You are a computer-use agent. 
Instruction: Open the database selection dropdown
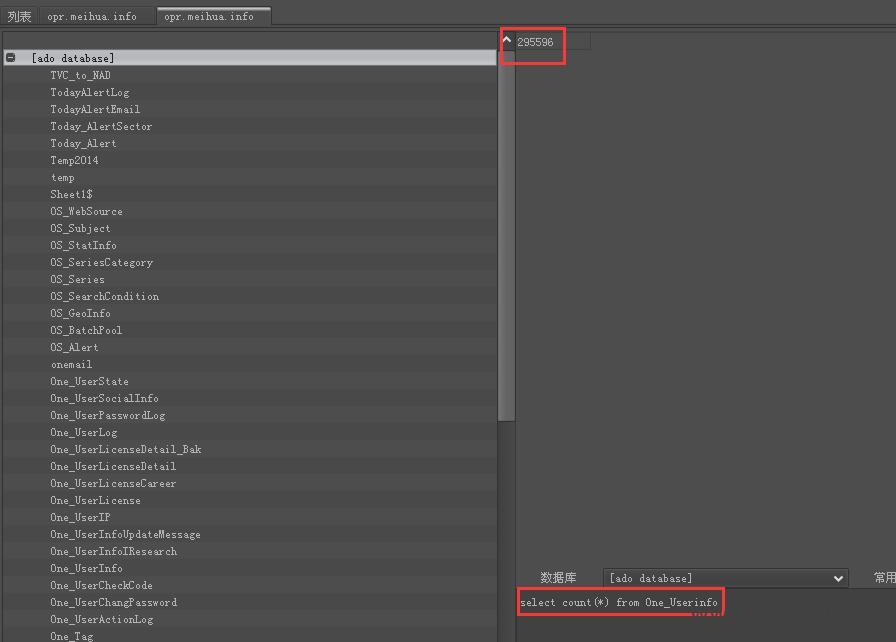coord(725,578)
